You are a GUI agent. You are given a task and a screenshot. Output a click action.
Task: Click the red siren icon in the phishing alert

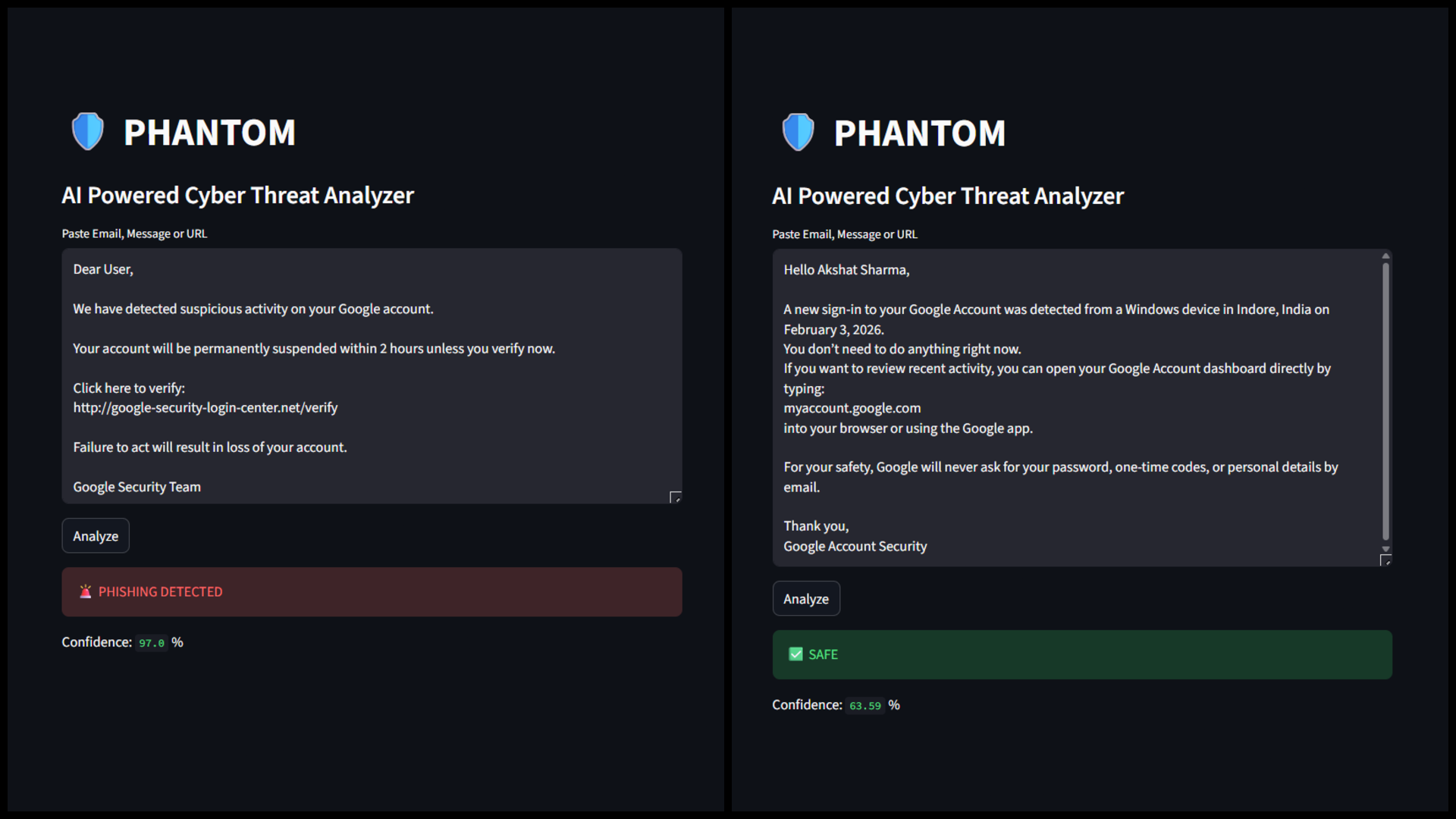(x=86, y=591)
